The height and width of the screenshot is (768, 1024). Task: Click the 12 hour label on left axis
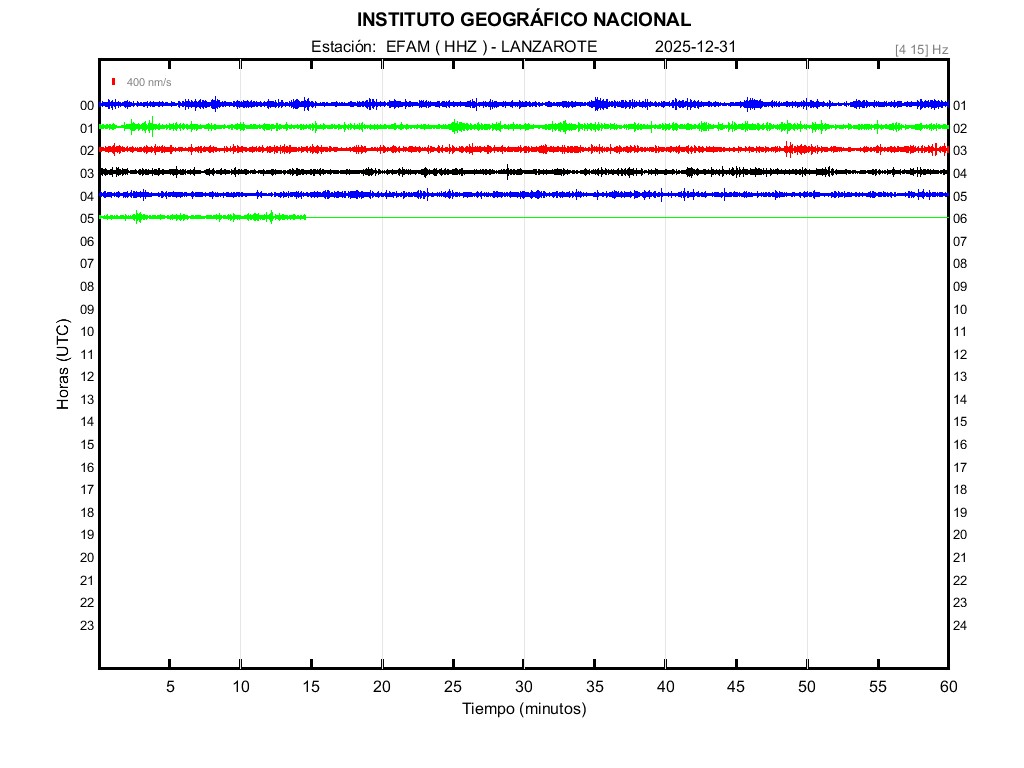click(x=87, y=377)
